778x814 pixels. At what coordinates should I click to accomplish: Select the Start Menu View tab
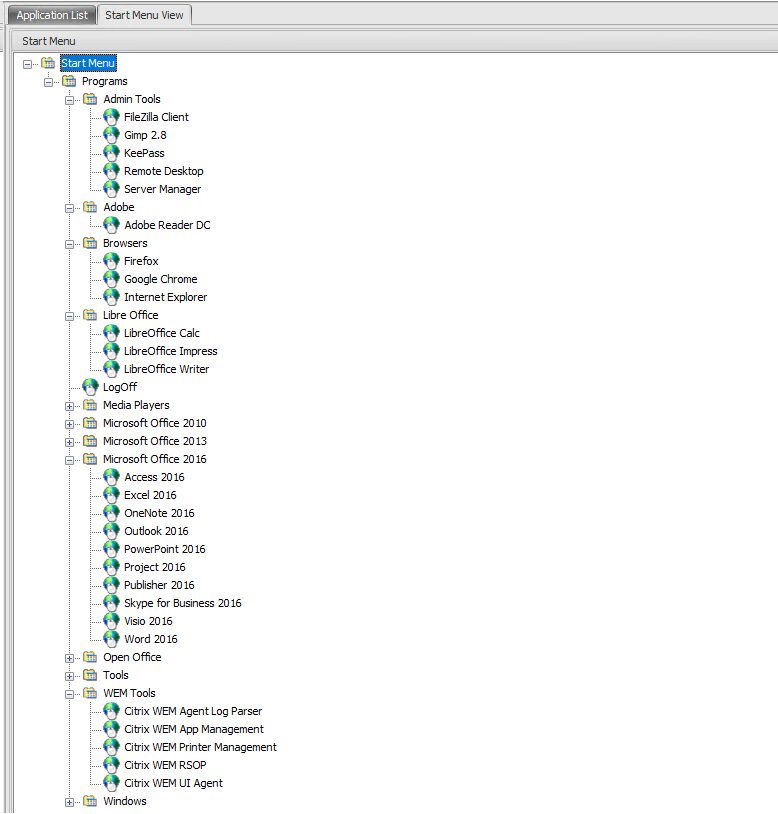[x=144, y=15]
